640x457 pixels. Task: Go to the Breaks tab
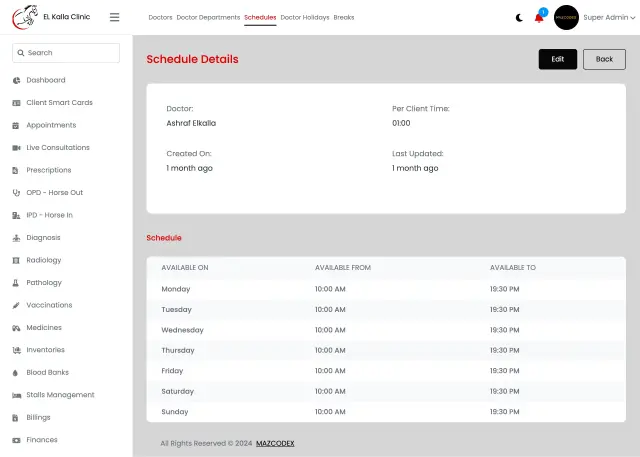[344, 18]
